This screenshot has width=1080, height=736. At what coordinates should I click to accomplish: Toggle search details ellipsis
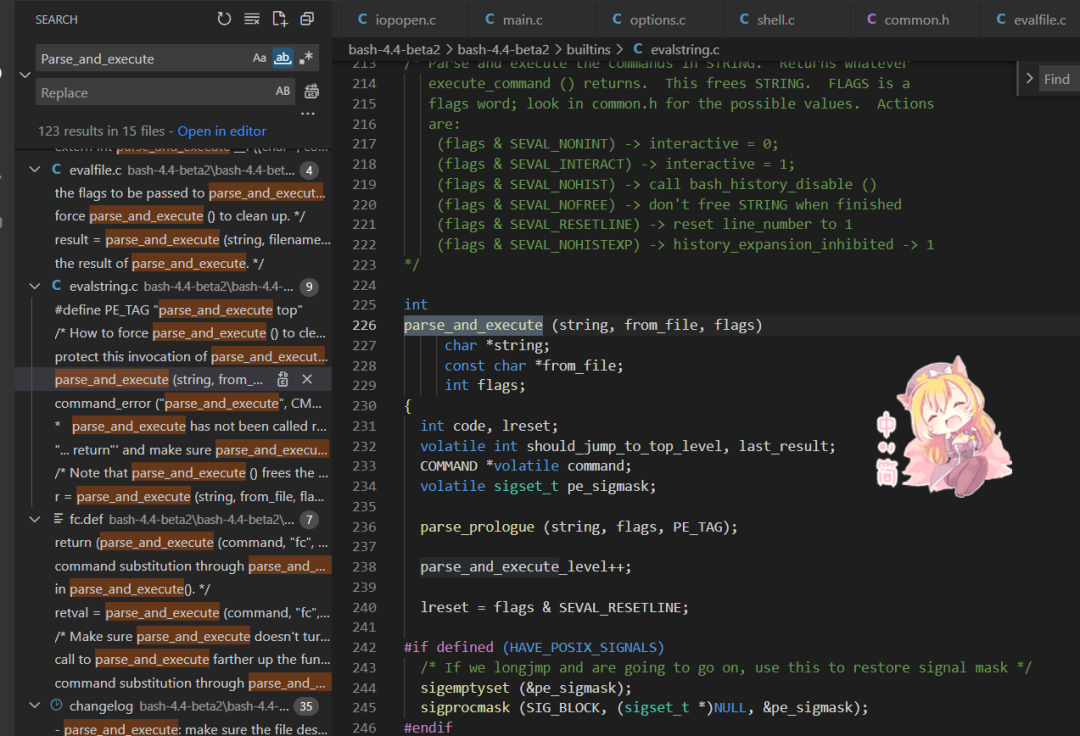(308, 114)
